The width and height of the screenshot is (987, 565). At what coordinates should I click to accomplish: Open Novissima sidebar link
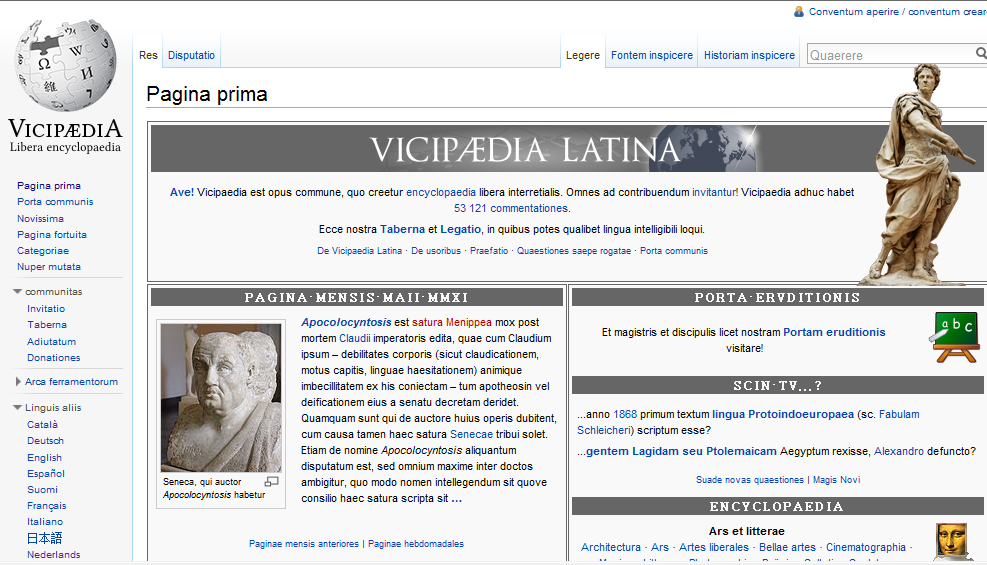click(40, 218)
